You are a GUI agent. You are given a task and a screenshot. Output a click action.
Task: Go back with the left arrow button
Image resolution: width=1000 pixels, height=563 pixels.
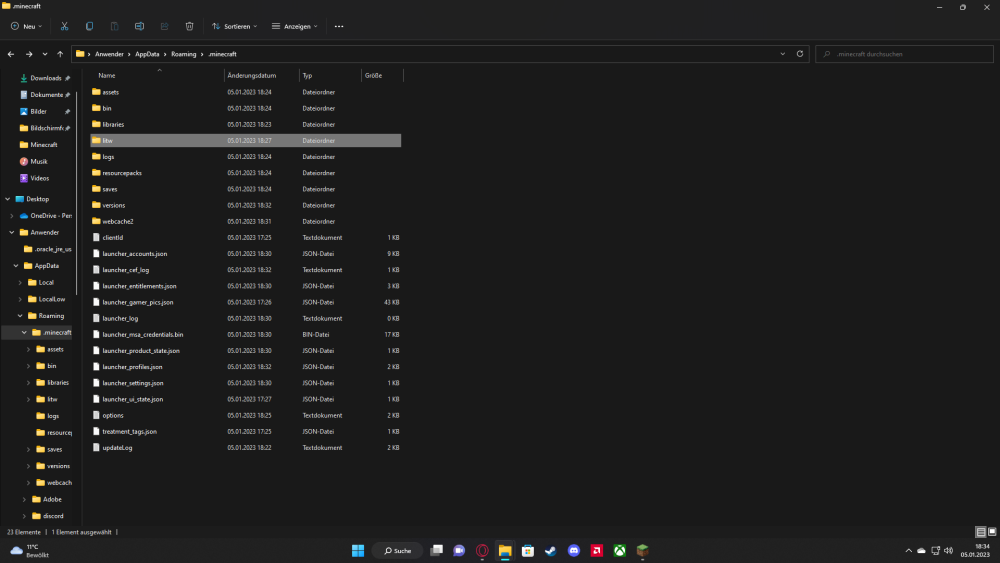tap(11, 54)
